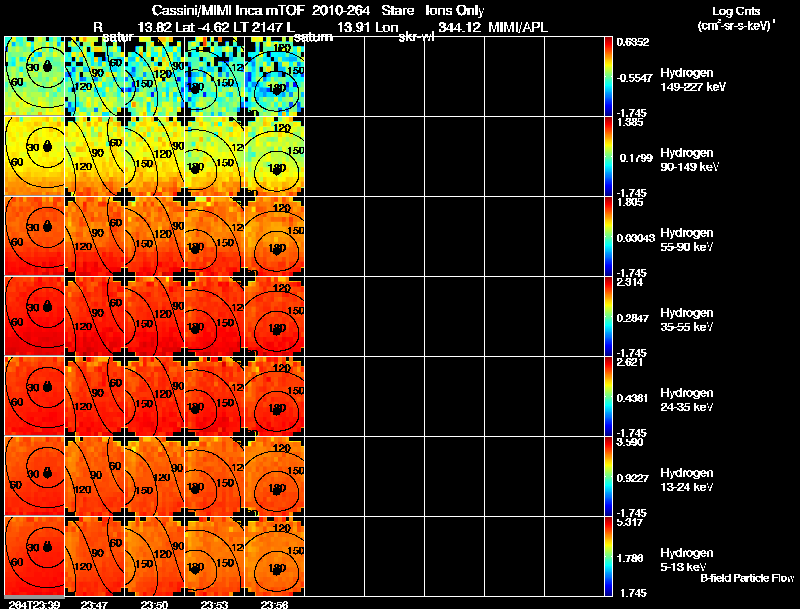Select the 55-90 keV image at 23:56
The width and height of the screenshot is (800, 609).
pyautogui.click(x=275, y=236)
